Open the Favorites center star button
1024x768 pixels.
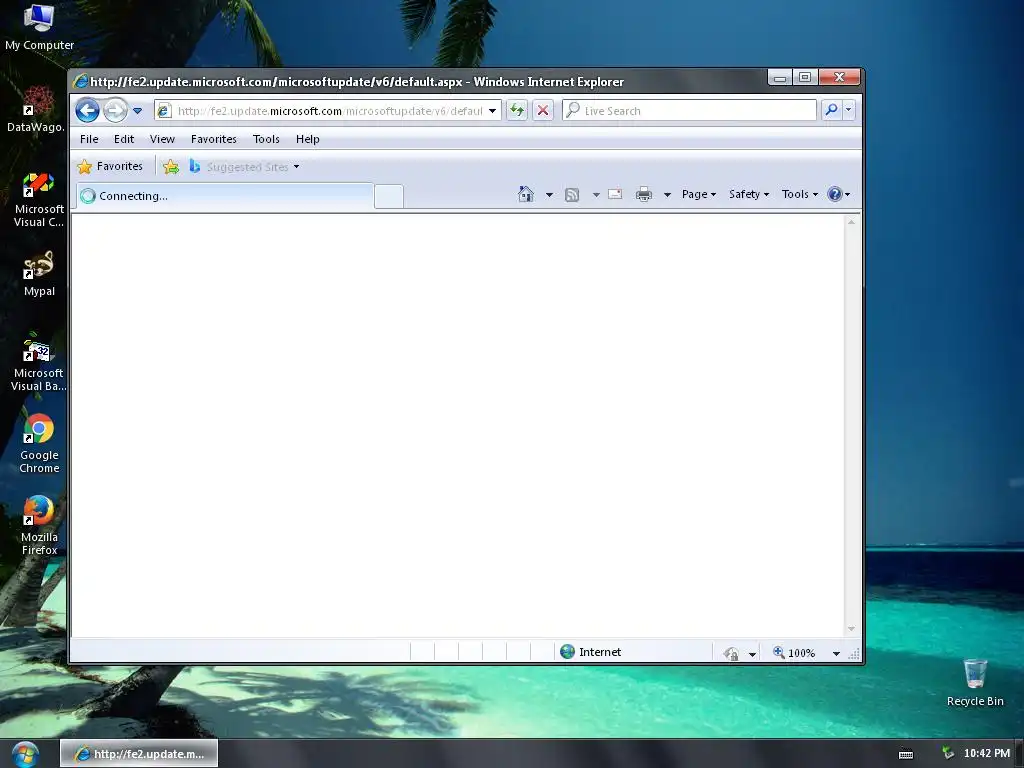click(110, 167)
